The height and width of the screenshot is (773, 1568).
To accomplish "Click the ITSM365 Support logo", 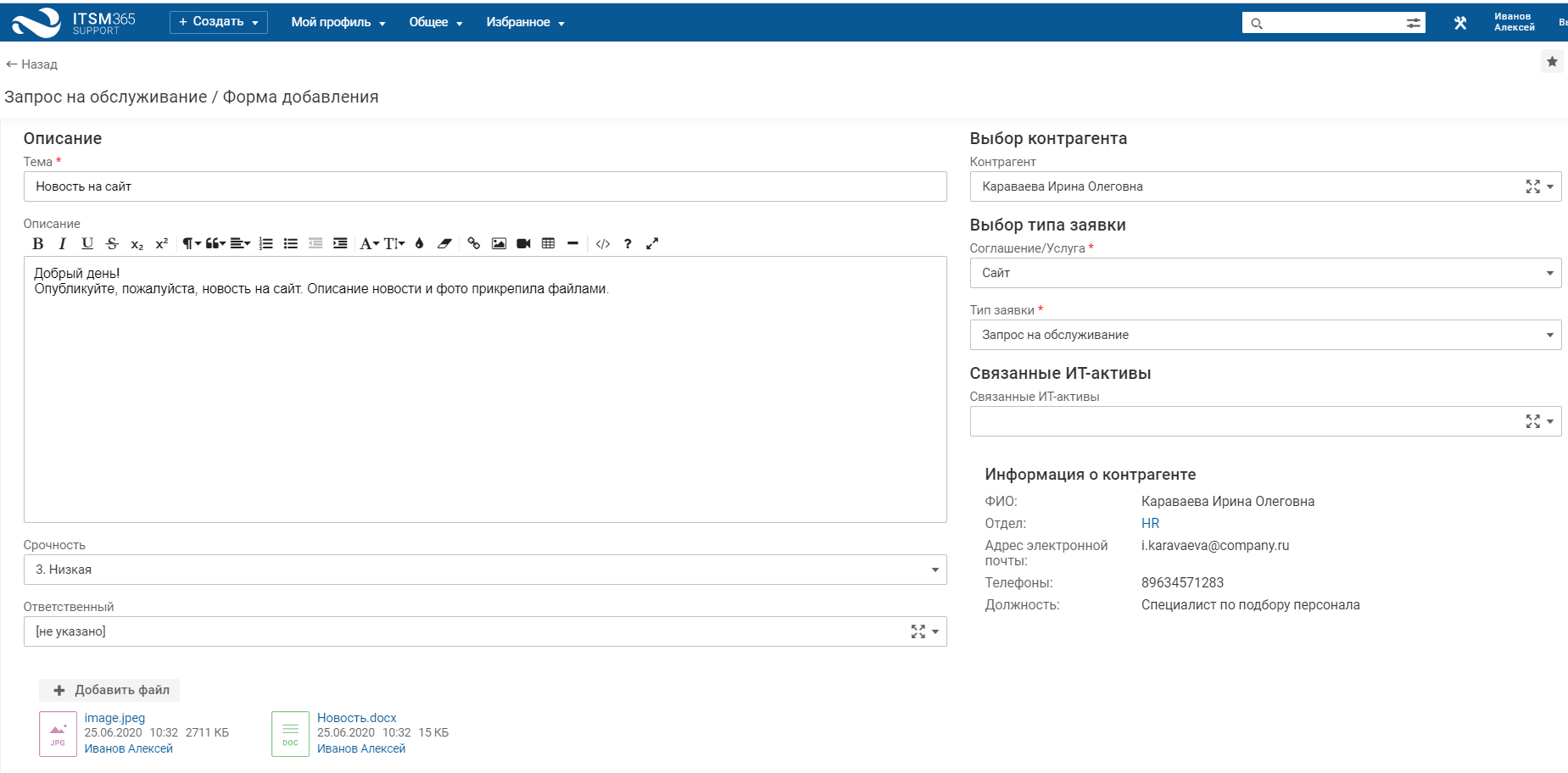I will [x=74, y=23].
